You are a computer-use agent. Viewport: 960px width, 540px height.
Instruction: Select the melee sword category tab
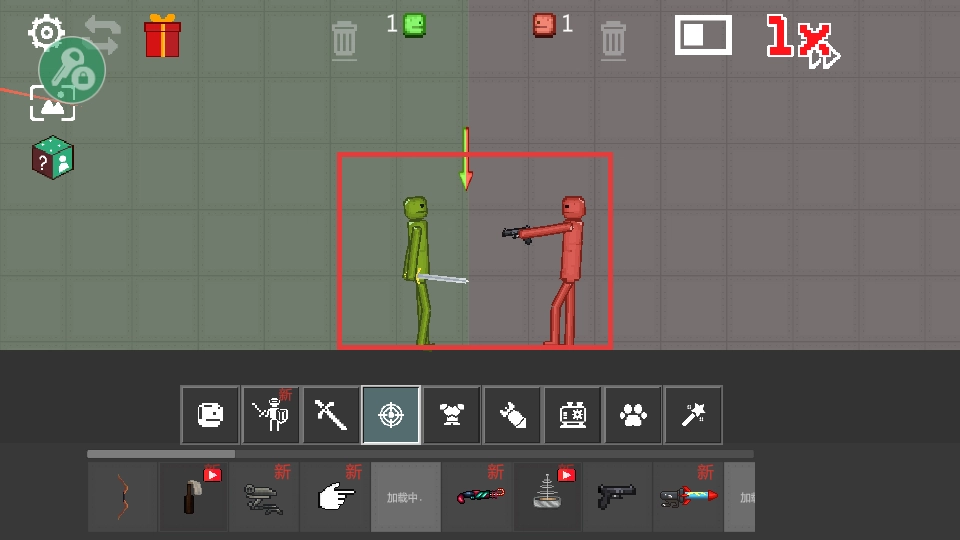click(x=331, y=415)
